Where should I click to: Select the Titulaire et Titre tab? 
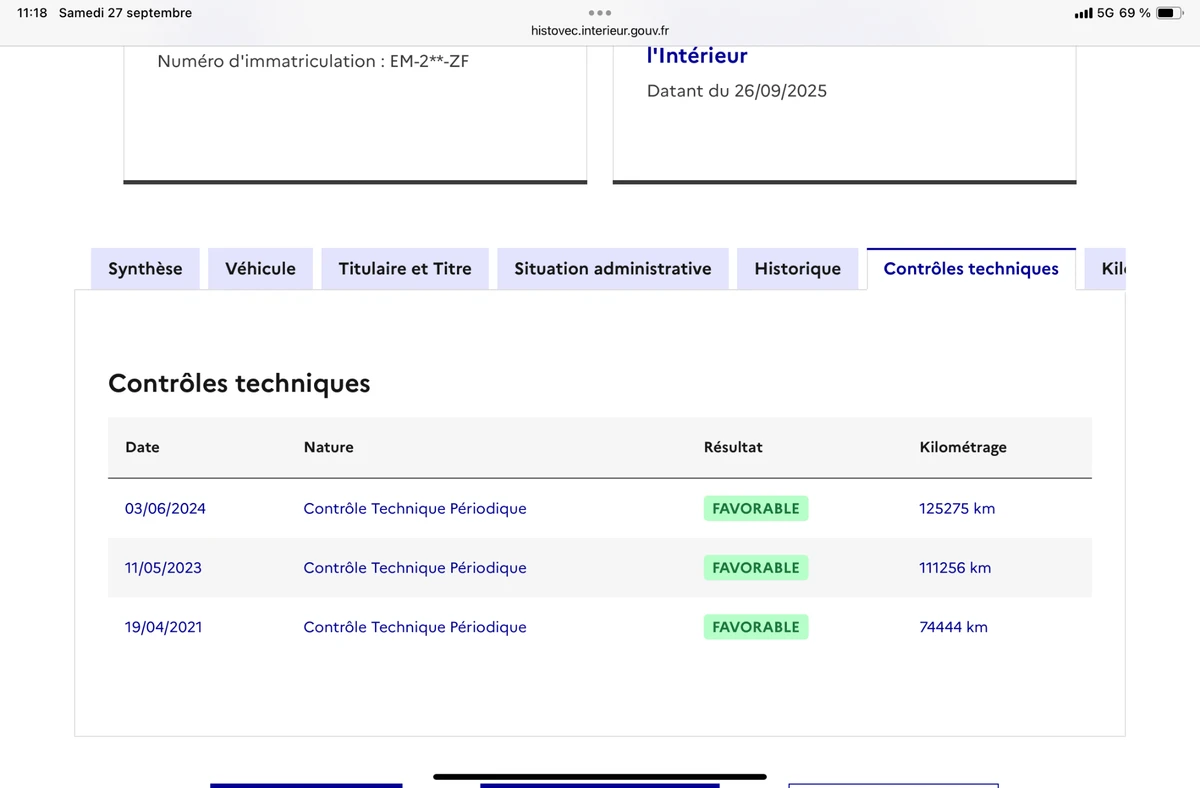[x=405, y=269]
